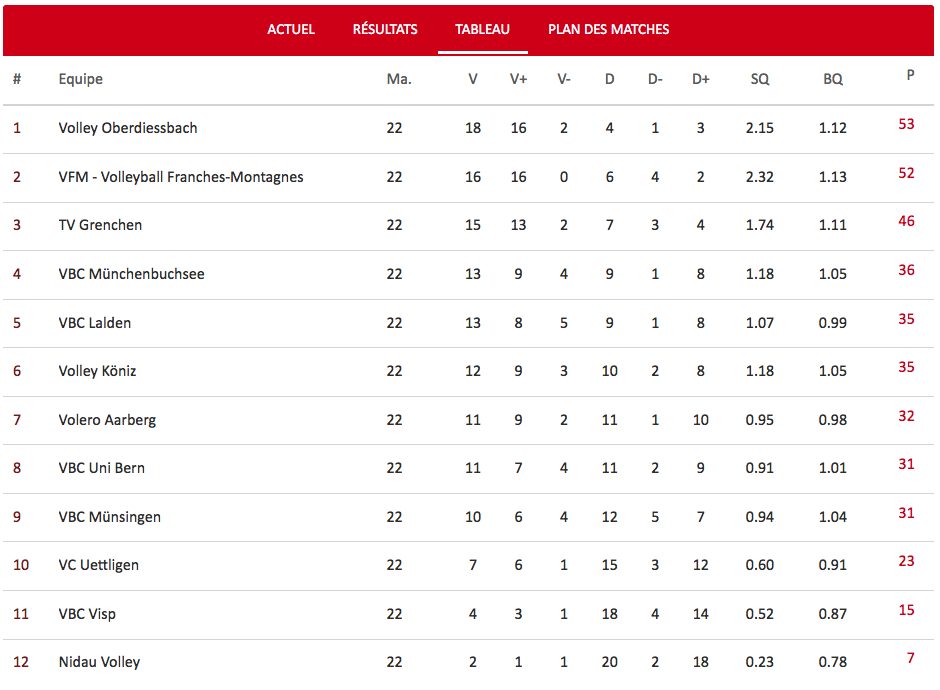Select Volley Köniz in the table
This screenshot has height=690, width=940.
point(97,371)
